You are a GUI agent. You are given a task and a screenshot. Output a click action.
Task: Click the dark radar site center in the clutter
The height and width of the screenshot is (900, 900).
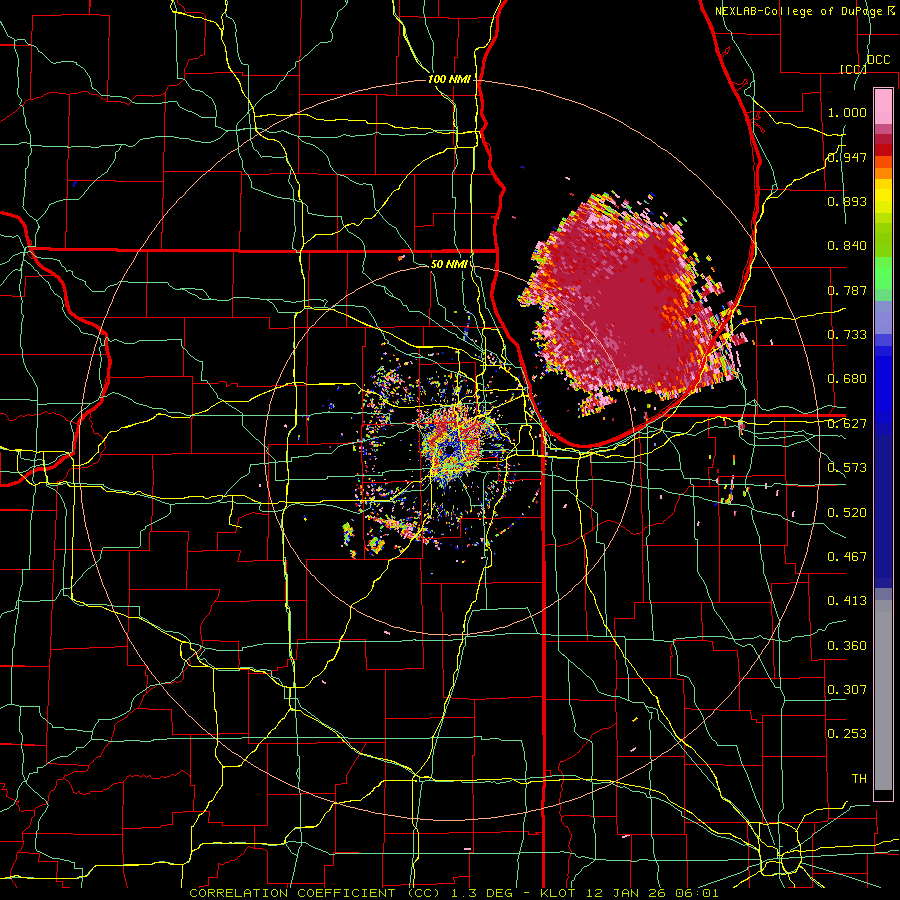(x=449, y=452)
